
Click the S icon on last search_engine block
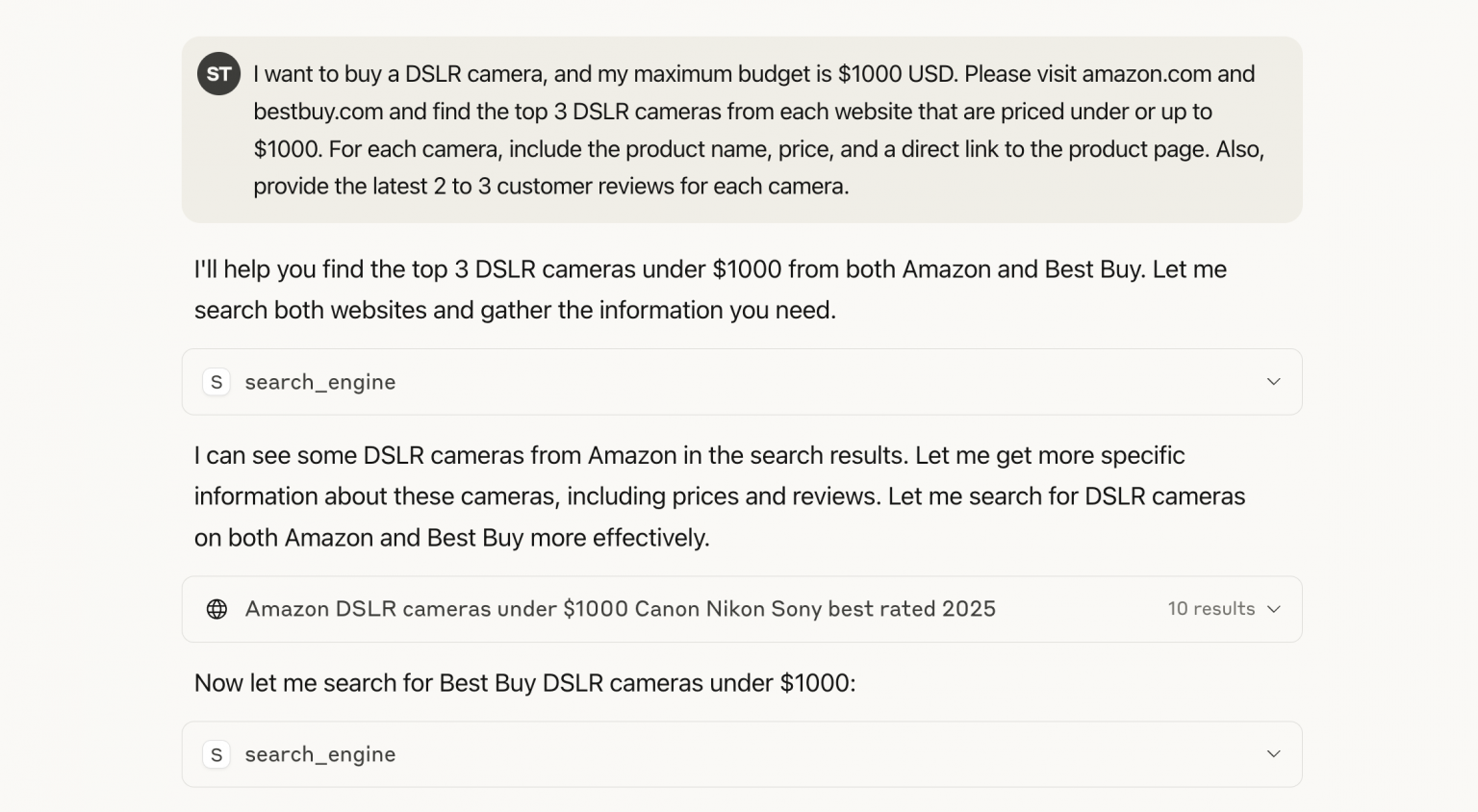point(217,754)
